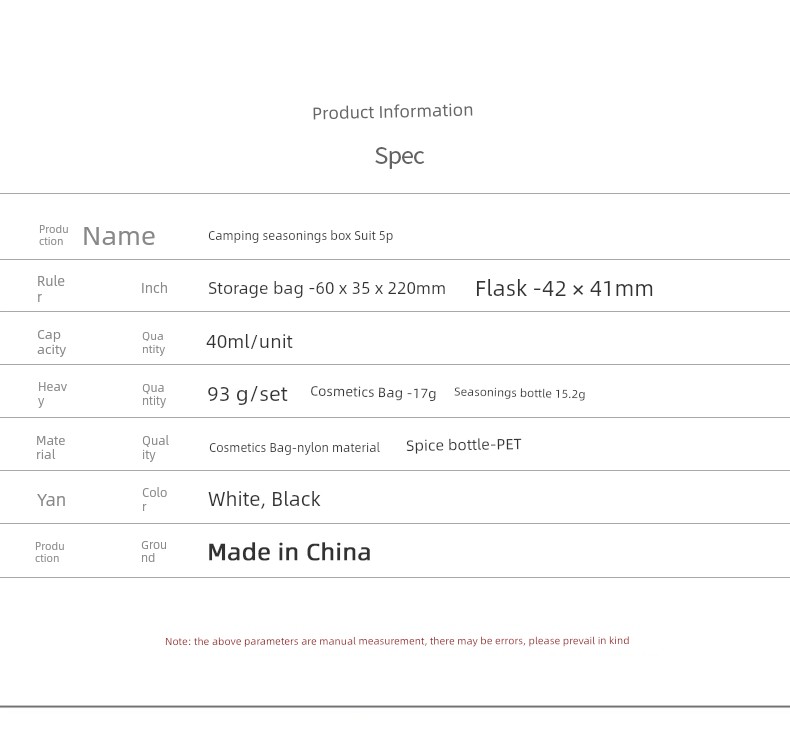The height and width of the screenshot is (744, 790).
Task: Click the "Heavy" row label
Action: (x=52, y=393)
